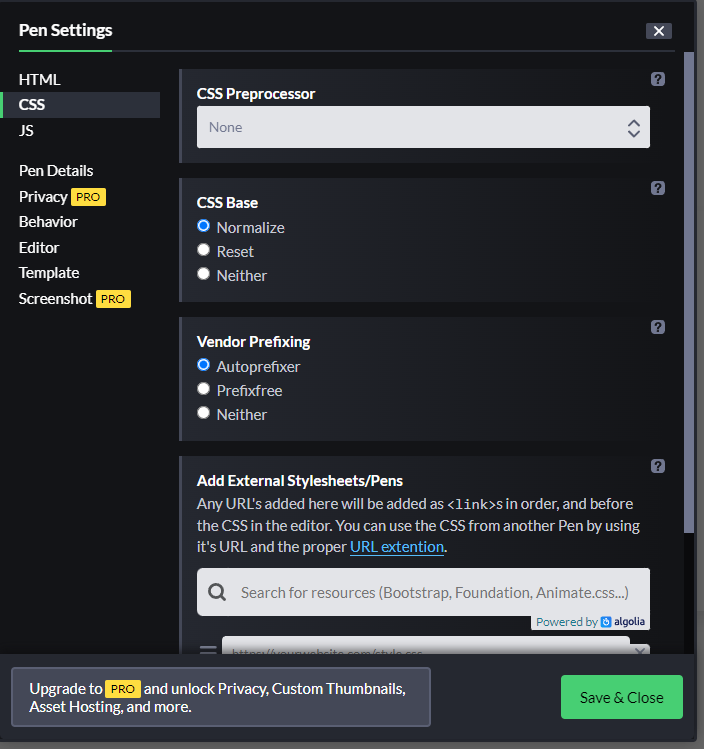Select Neither under CSS Base
Screen dimensions: 704x749
[x=203, y=274]
